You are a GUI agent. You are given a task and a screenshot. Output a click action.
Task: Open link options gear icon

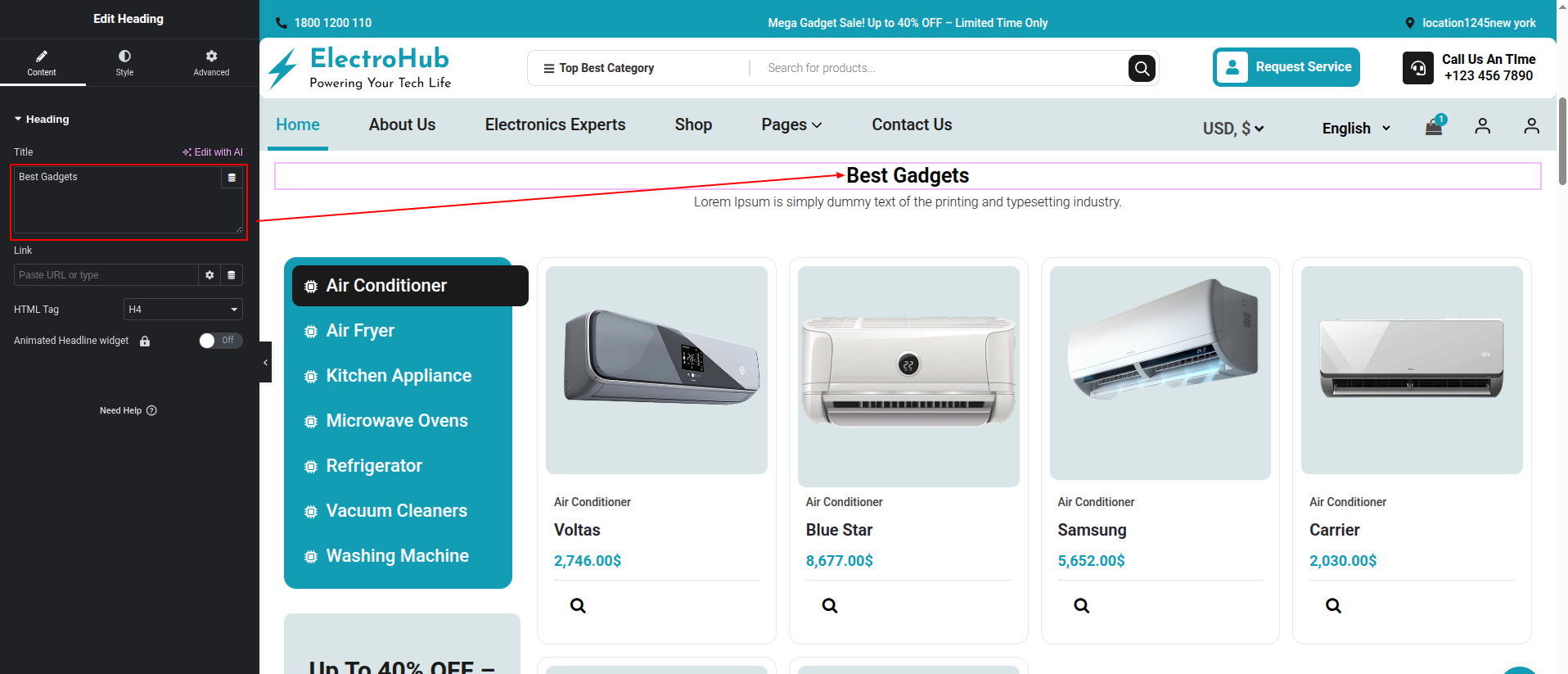tap(210, 275)
